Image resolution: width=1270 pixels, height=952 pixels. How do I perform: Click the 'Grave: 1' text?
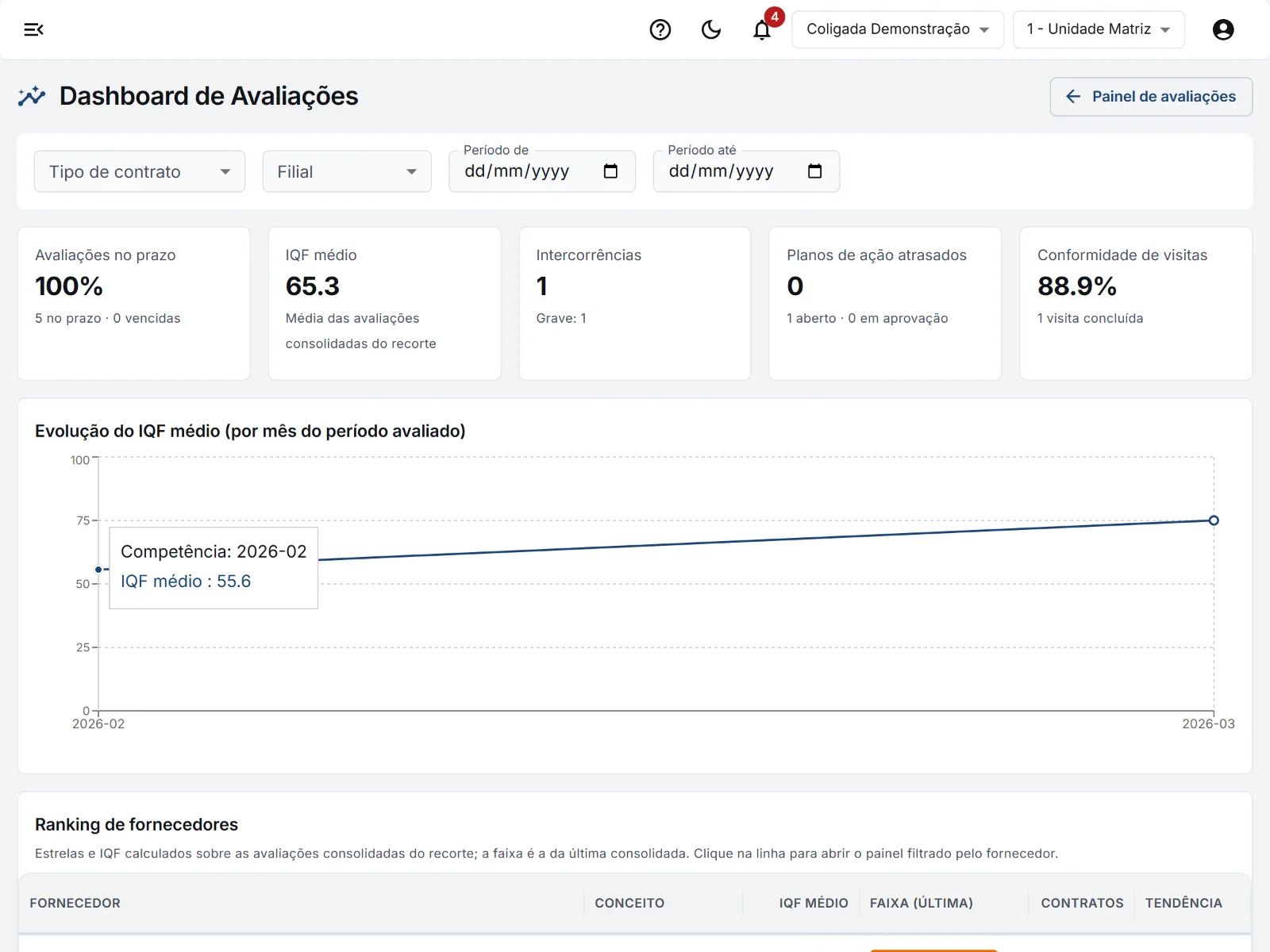tap(561, 318)
